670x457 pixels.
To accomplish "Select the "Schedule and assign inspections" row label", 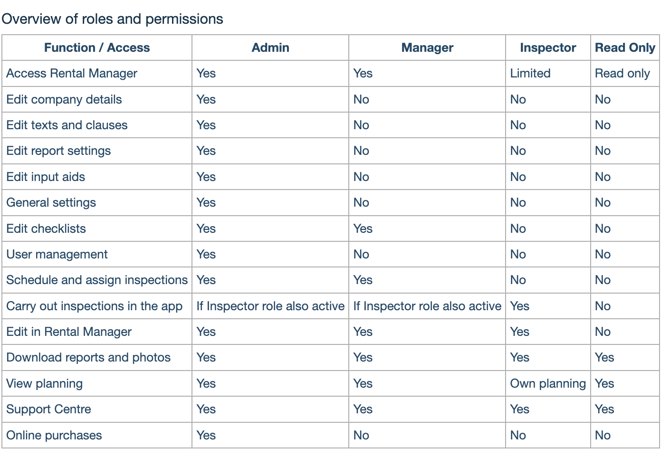I will coord(97,280).
